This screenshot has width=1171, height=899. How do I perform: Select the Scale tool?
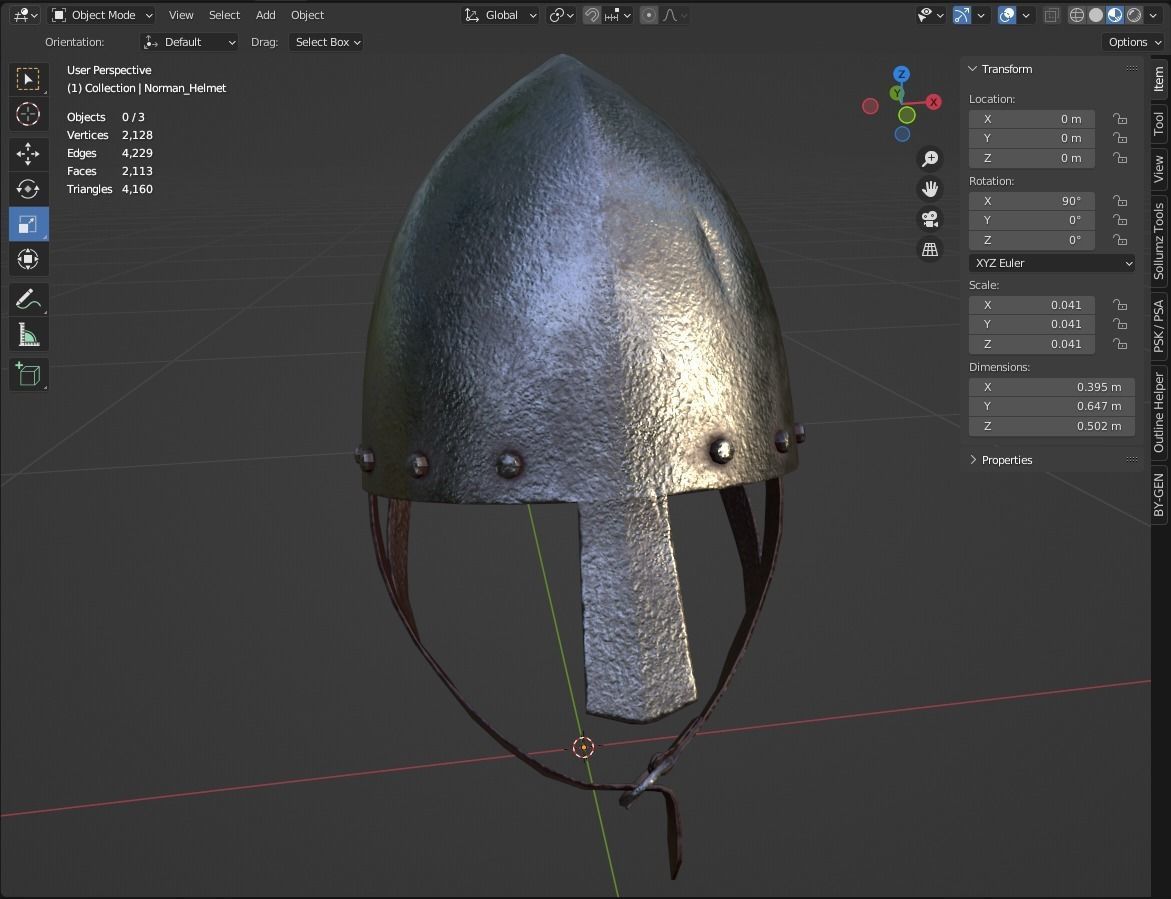point(28,224)
